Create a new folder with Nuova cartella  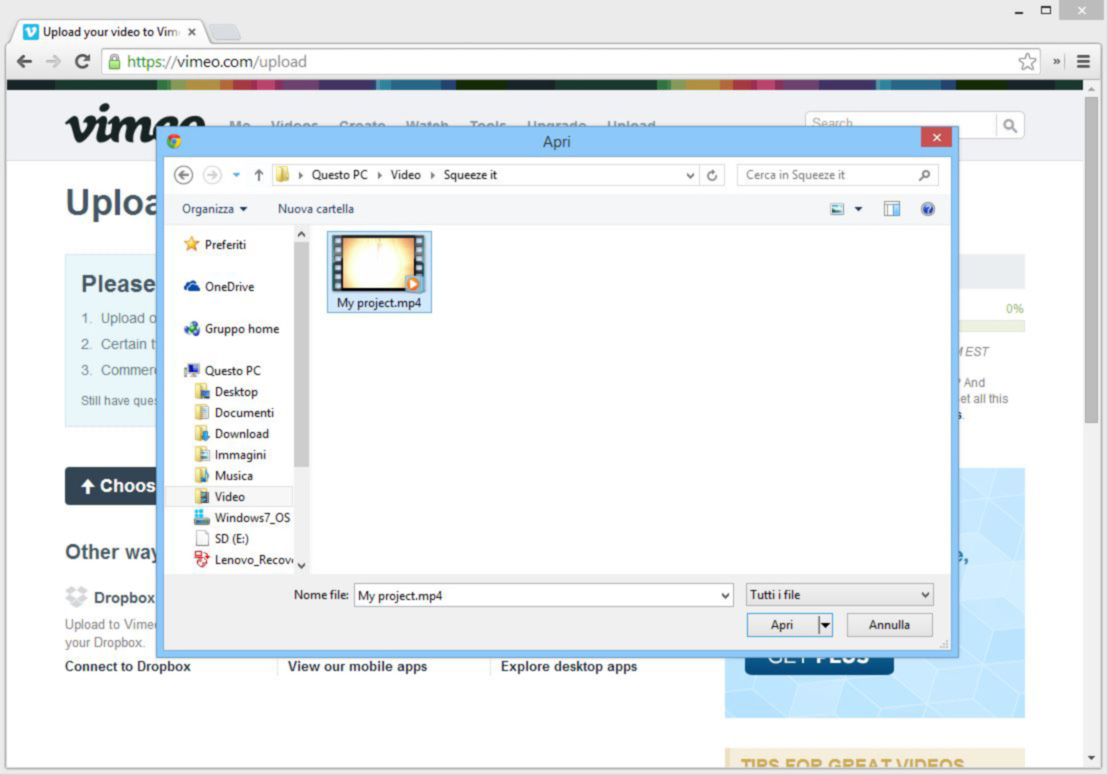(316, 209)
